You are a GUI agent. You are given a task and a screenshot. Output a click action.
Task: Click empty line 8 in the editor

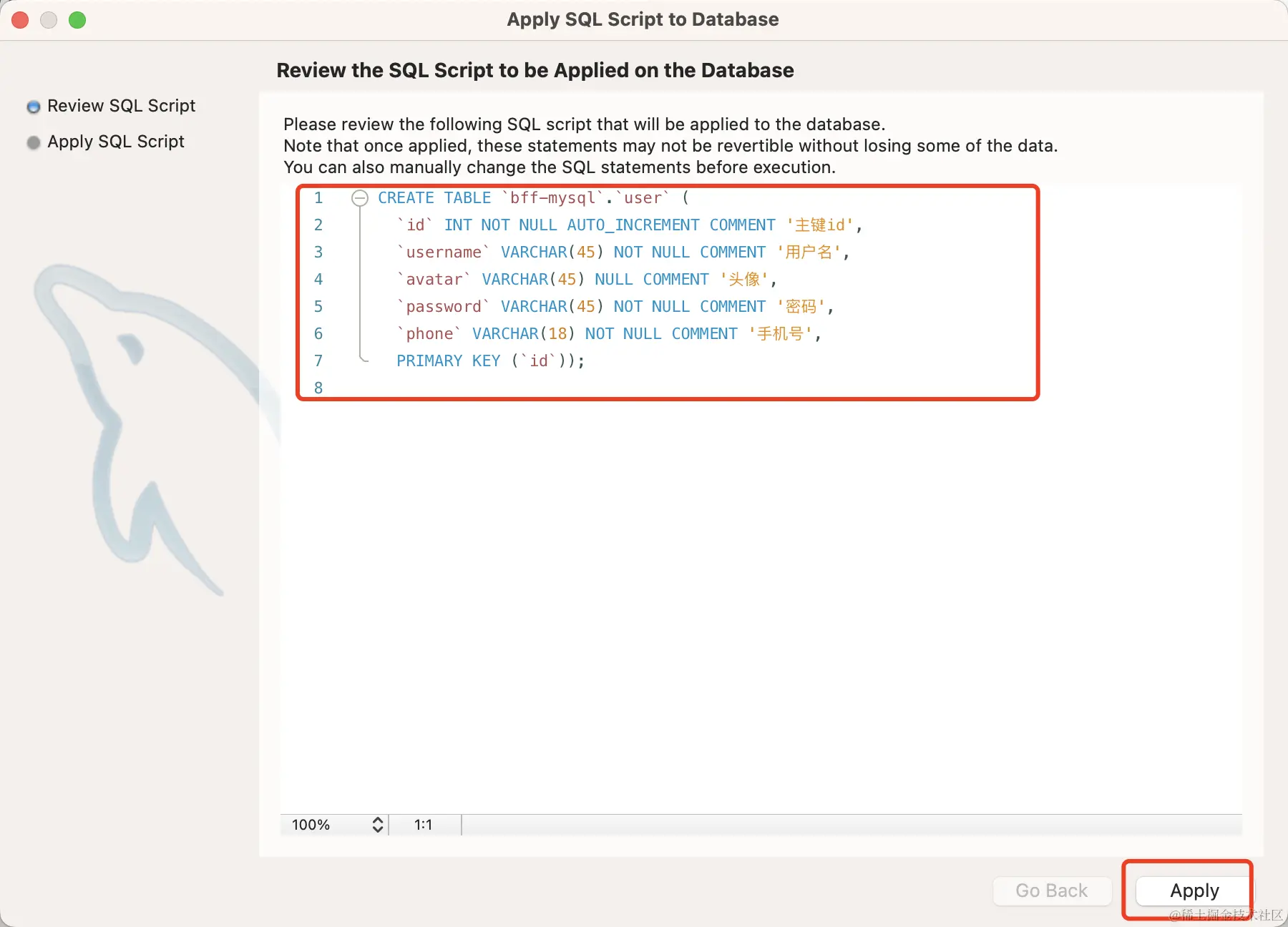pyautogui.click(x=501, y=388)
